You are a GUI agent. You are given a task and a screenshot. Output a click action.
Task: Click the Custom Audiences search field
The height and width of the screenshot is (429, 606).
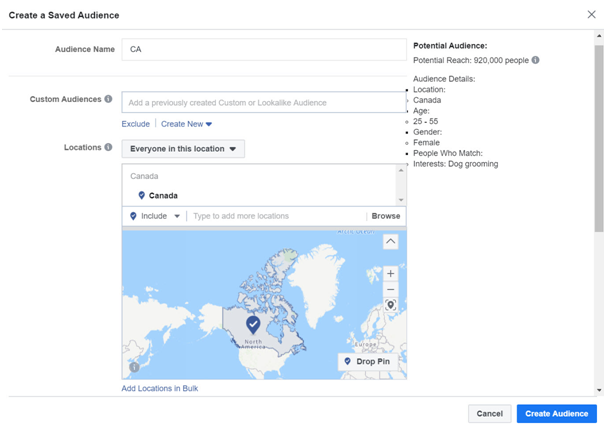[264, 102]
